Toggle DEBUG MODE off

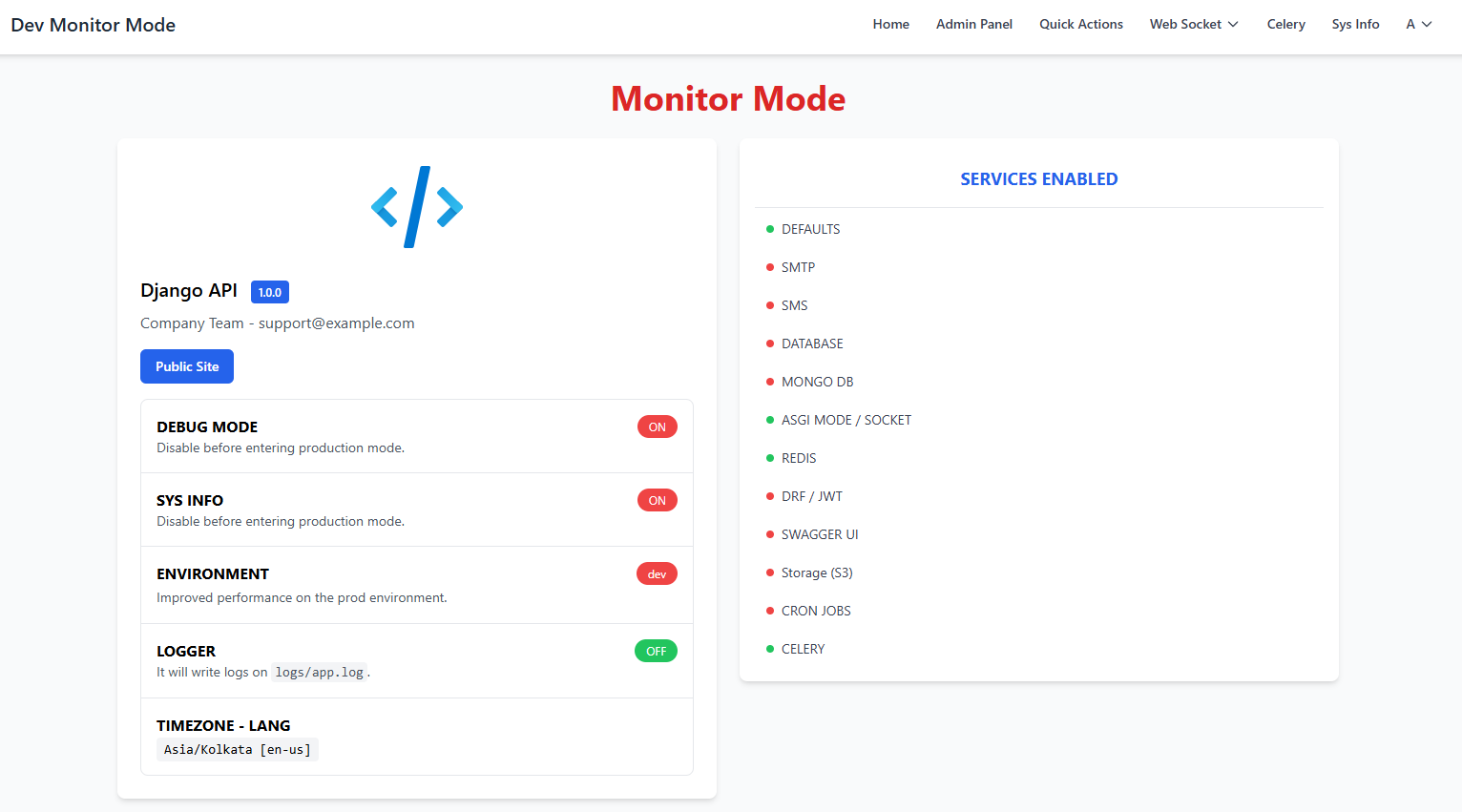[657, 427]
